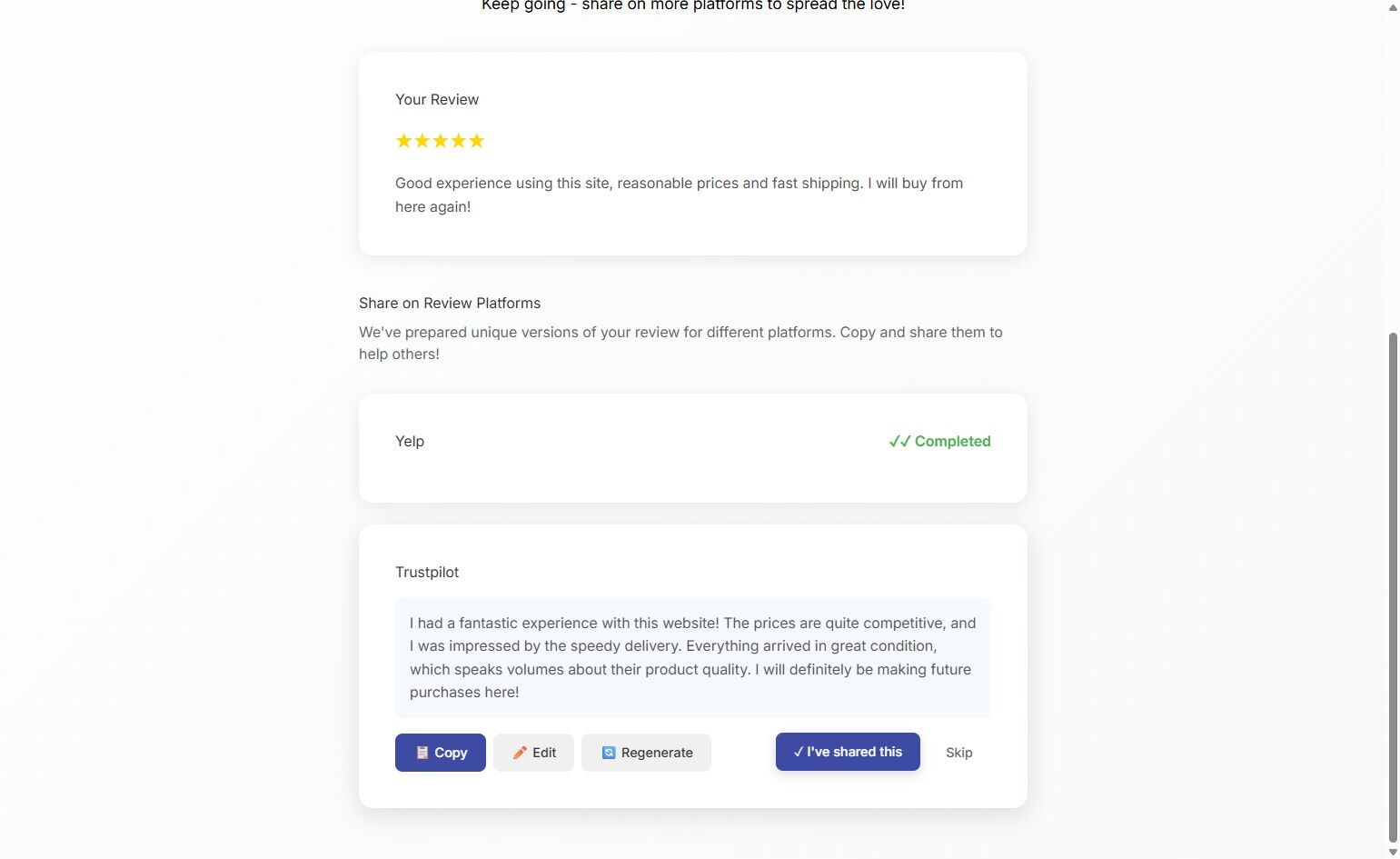This screenshot has height=859, width=1400.
Task: Click the Trustpilot platform heading
Action: (427, 572)
